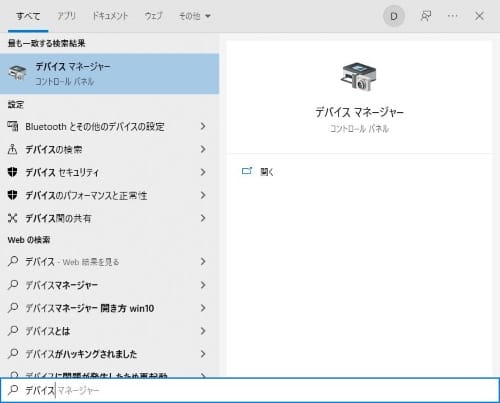Open デバイス セキュリティ setting
The width and height of the screenshot is (500, 403).
click(x=109, y=172)
